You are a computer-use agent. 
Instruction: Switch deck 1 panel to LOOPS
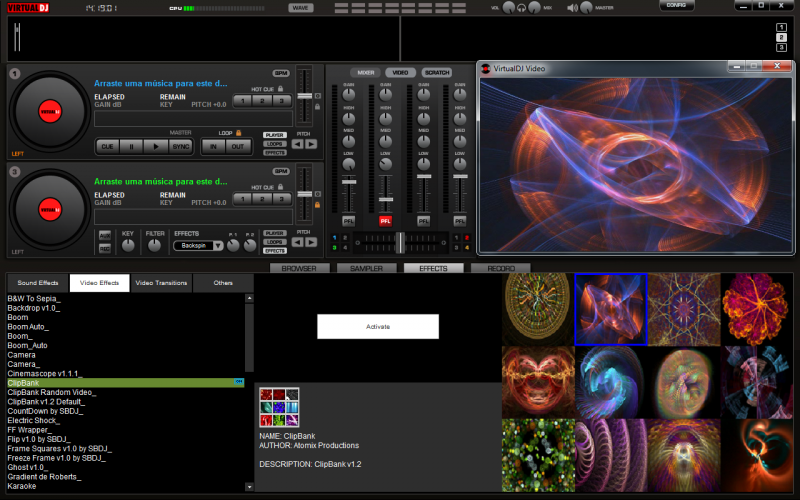(274, 144)
